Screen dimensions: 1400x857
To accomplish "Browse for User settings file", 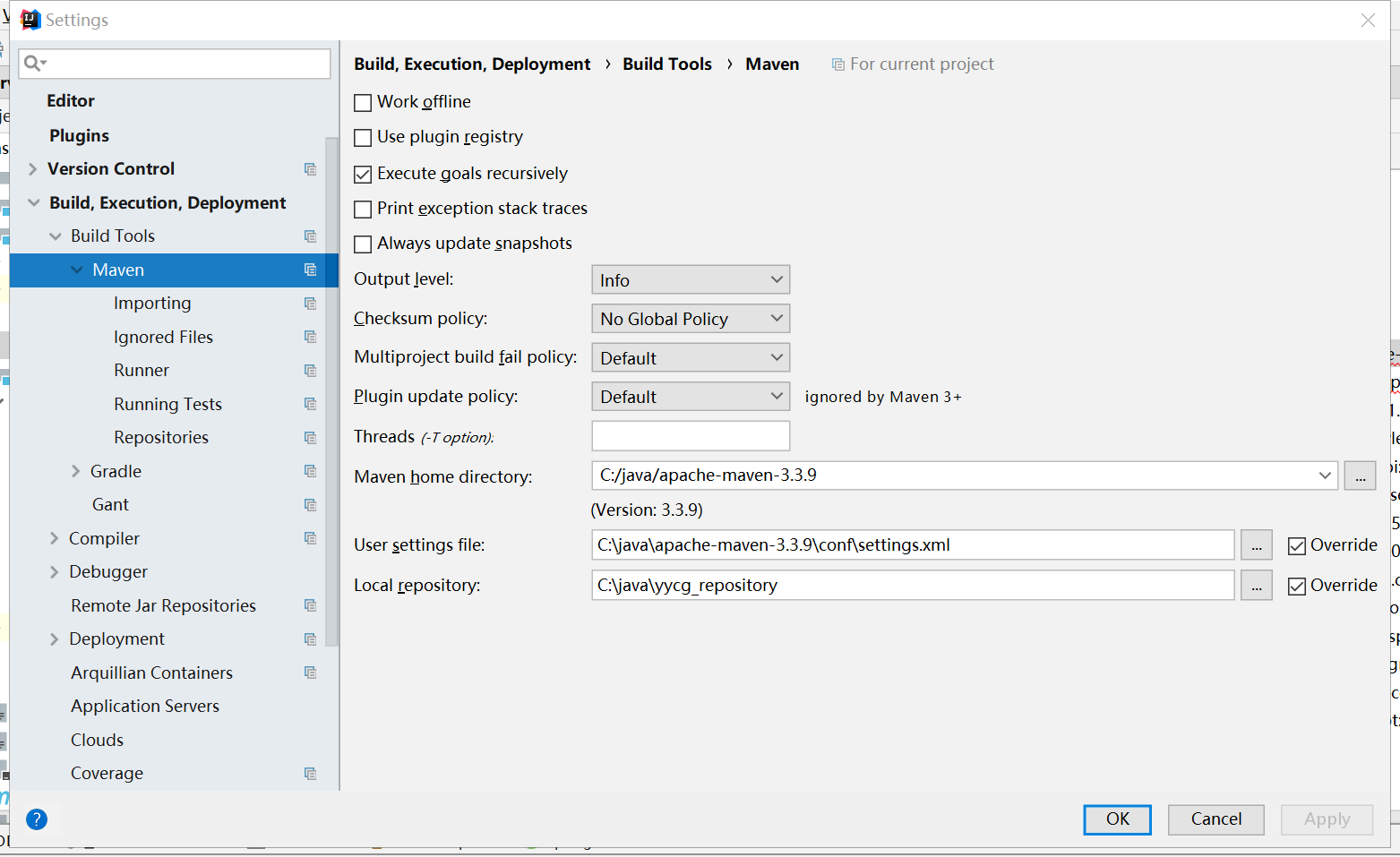I will pyautogui.click(x=1257, y=544).
